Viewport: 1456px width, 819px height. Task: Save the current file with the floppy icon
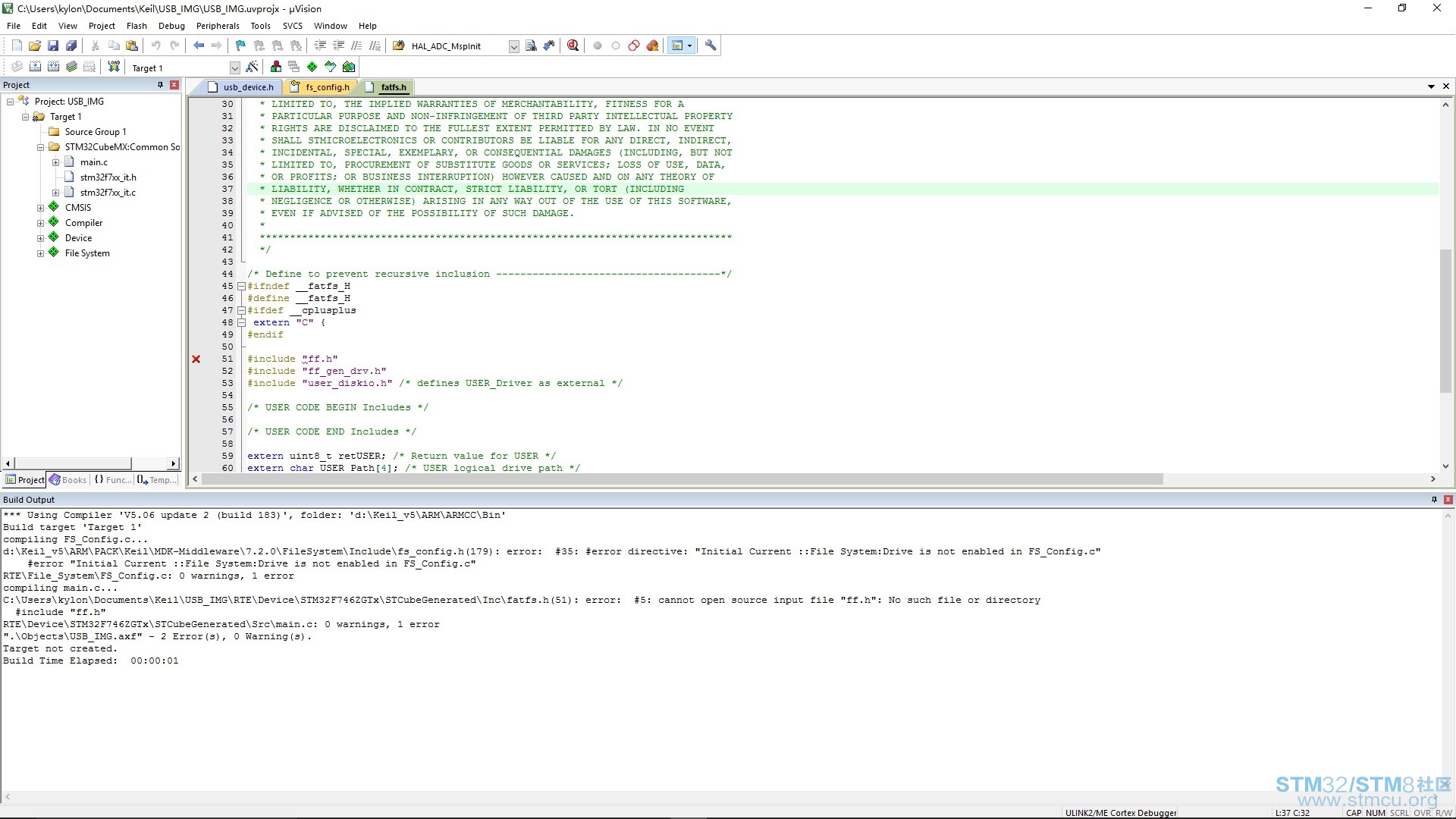[53, 45]
